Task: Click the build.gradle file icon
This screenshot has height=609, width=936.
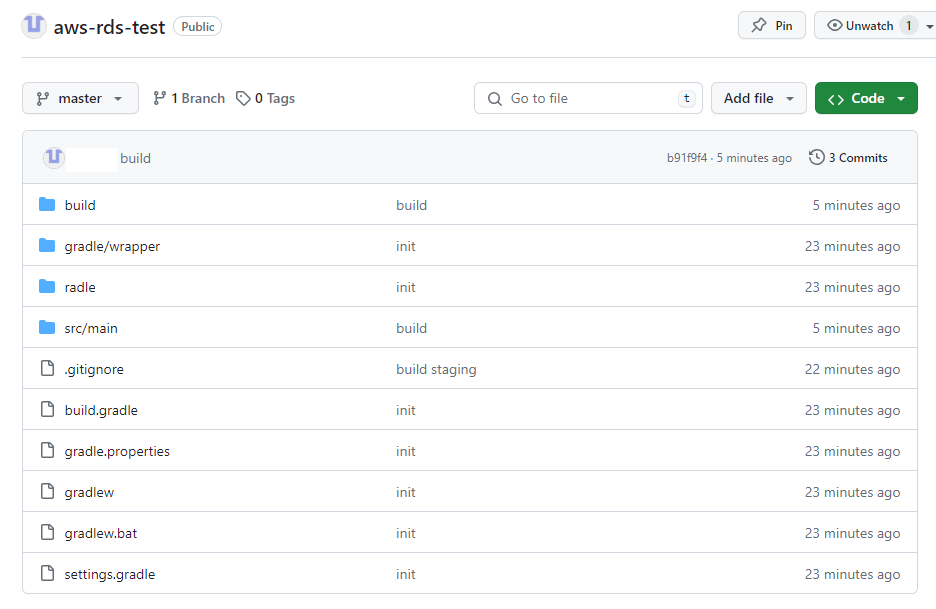Action: (47, 410)
